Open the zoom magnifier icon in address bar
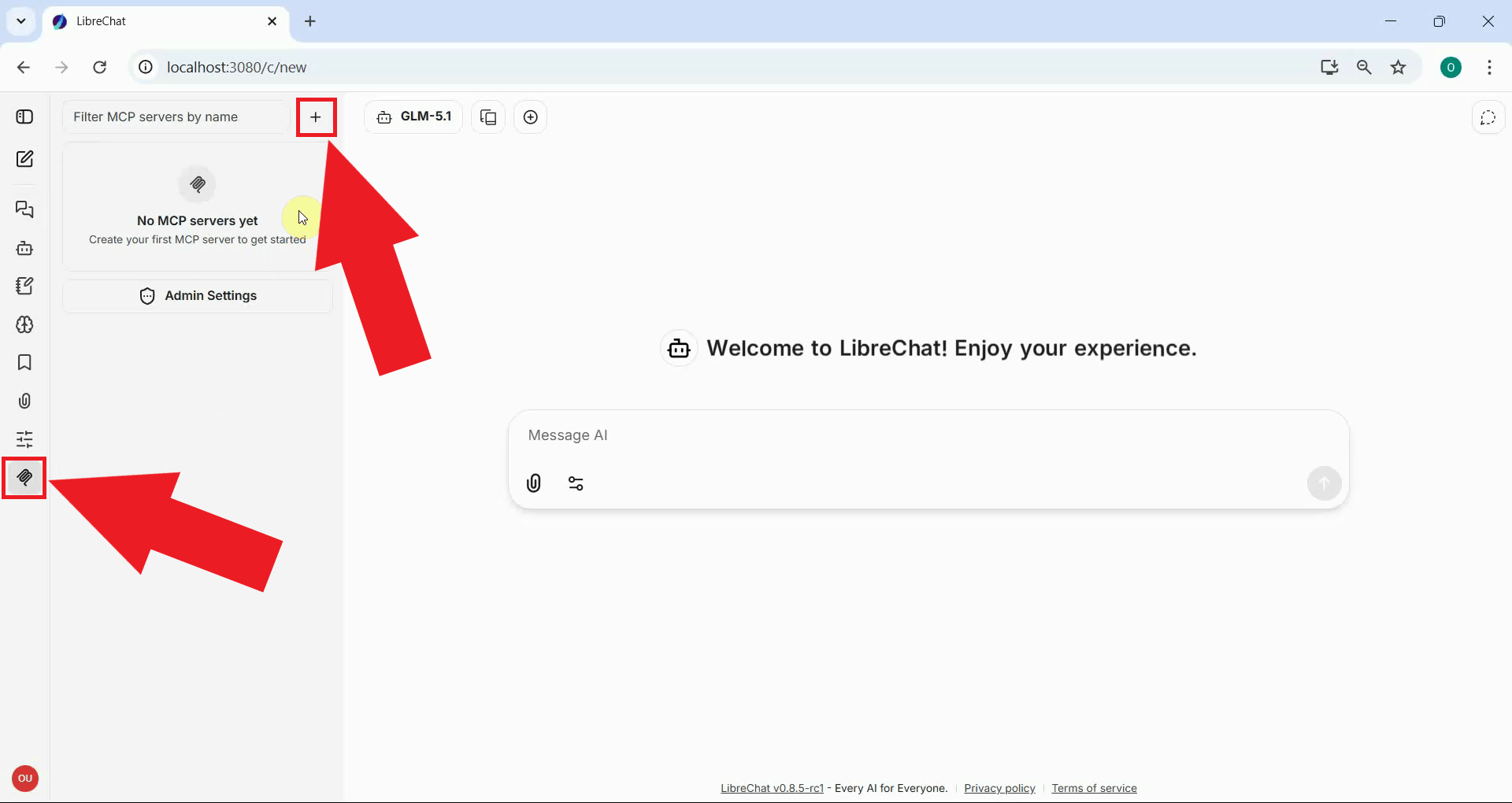 pyautogui.click(x=1364, y=68)
